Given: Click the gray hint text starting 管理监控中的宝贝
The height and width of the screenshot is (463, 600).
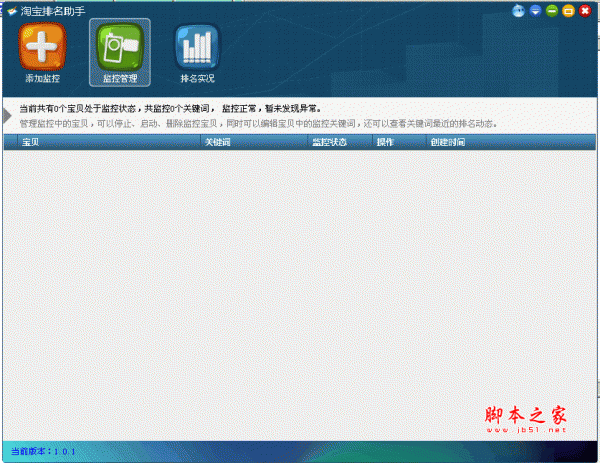Looking at the screenshot, I should click(258, 124).
